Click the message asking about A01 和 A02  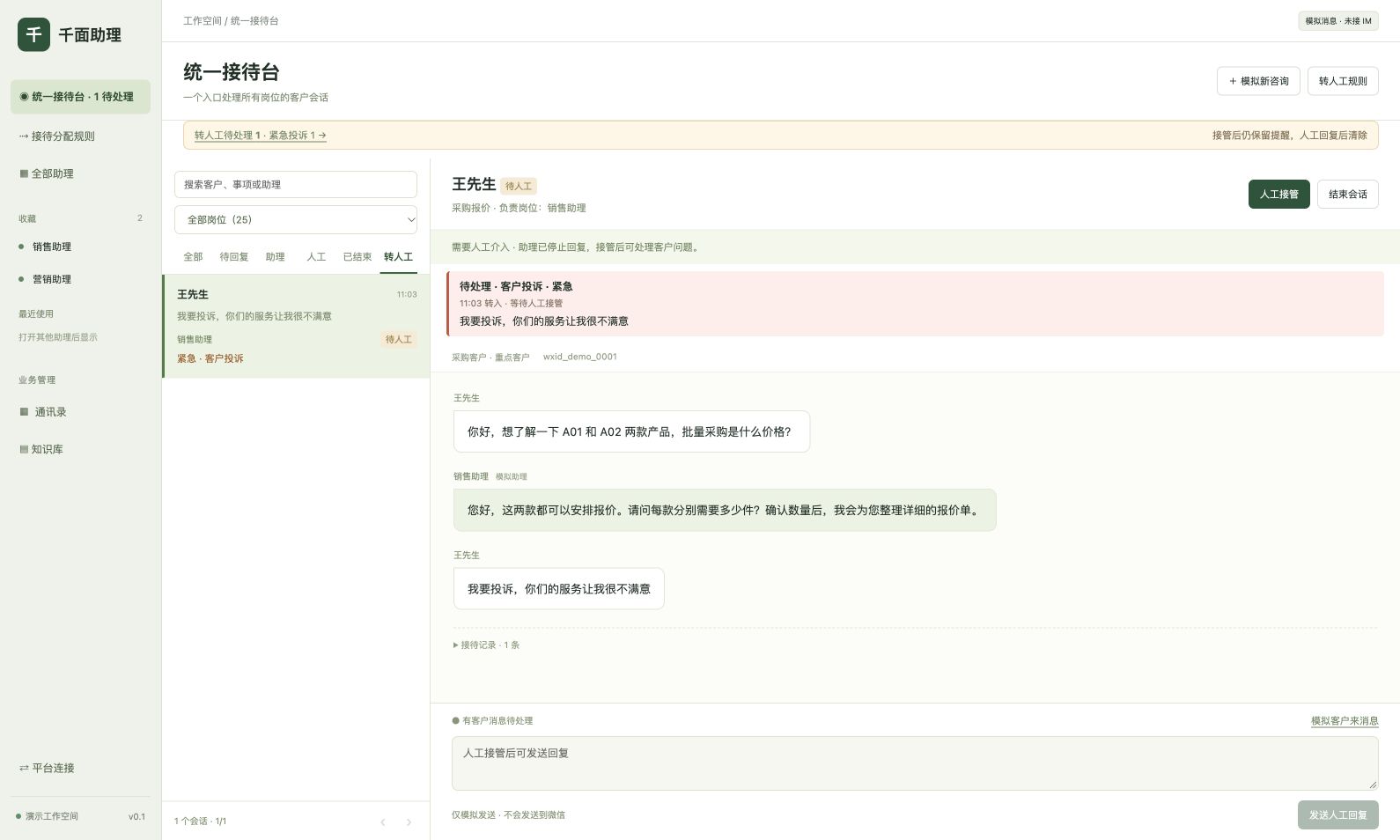631,431
